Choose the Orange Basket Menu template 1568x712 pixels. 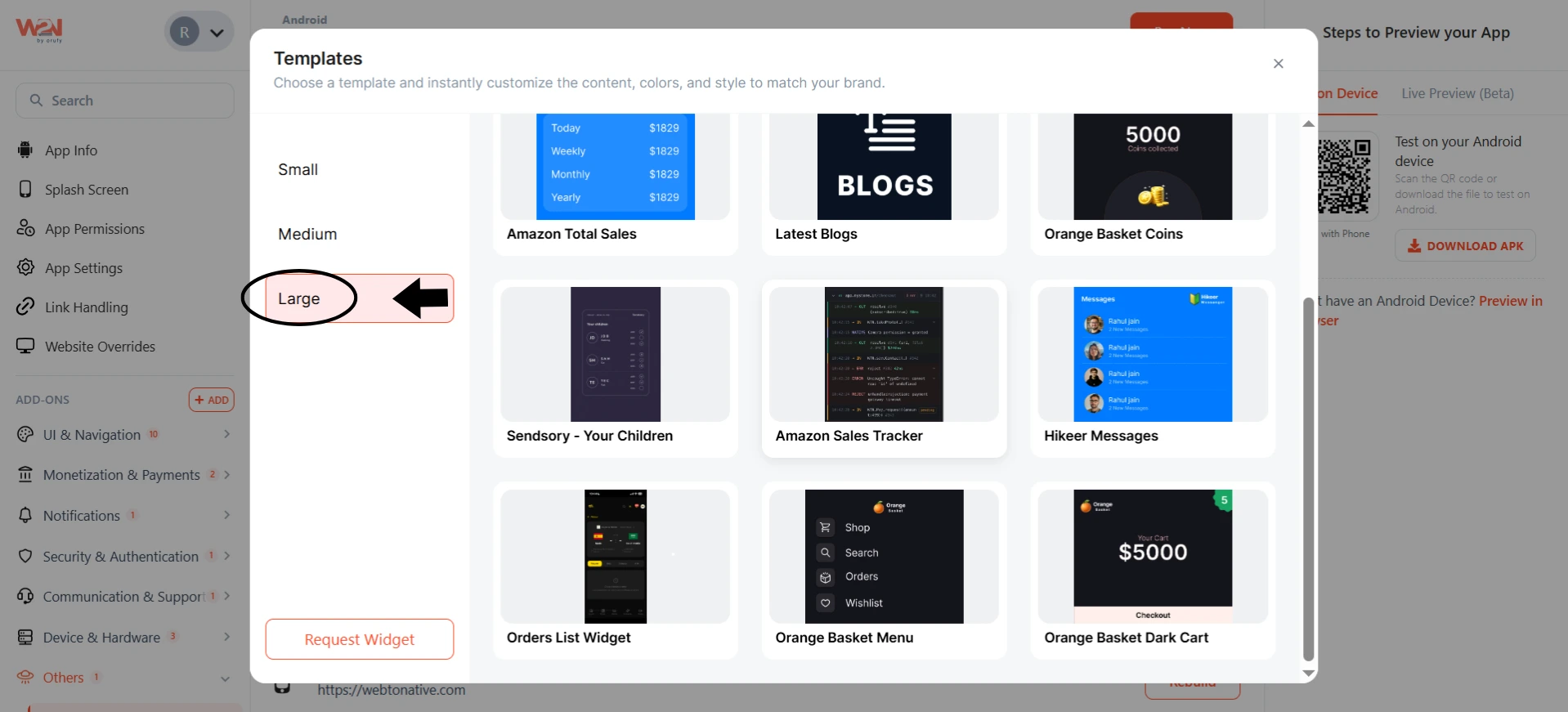(884, 571)
